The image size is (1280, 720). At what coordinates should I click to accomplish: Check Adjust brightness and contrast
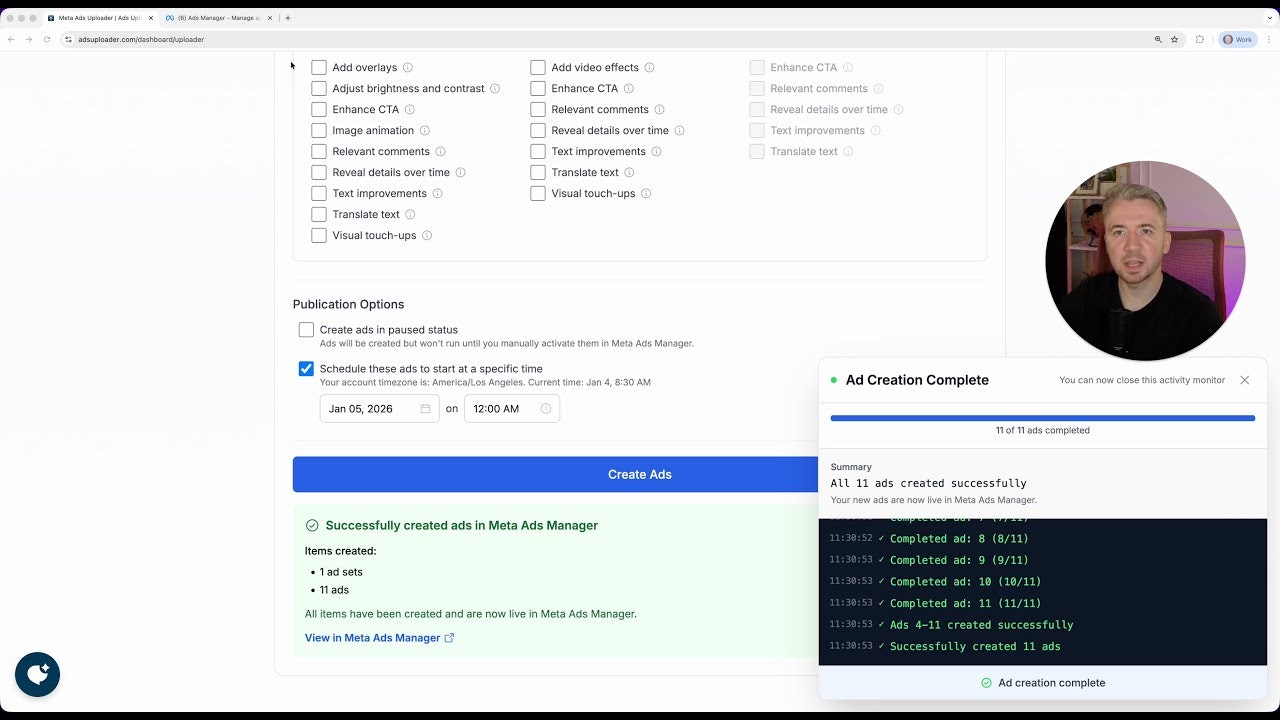click(319, 89)
